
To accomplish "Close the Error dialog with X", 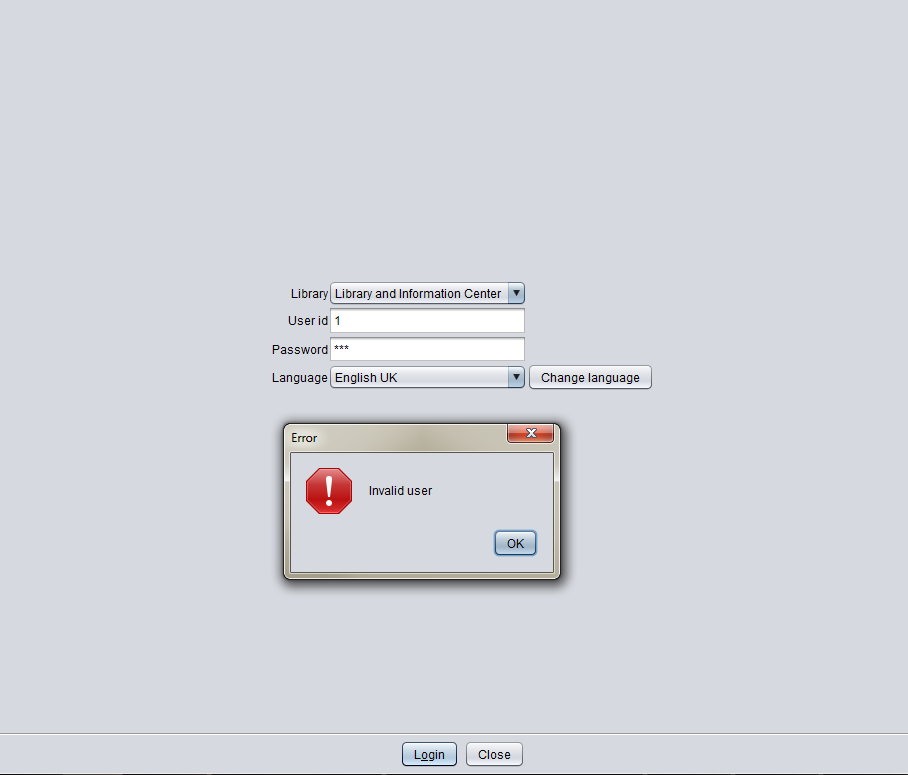I will point(530,433).
